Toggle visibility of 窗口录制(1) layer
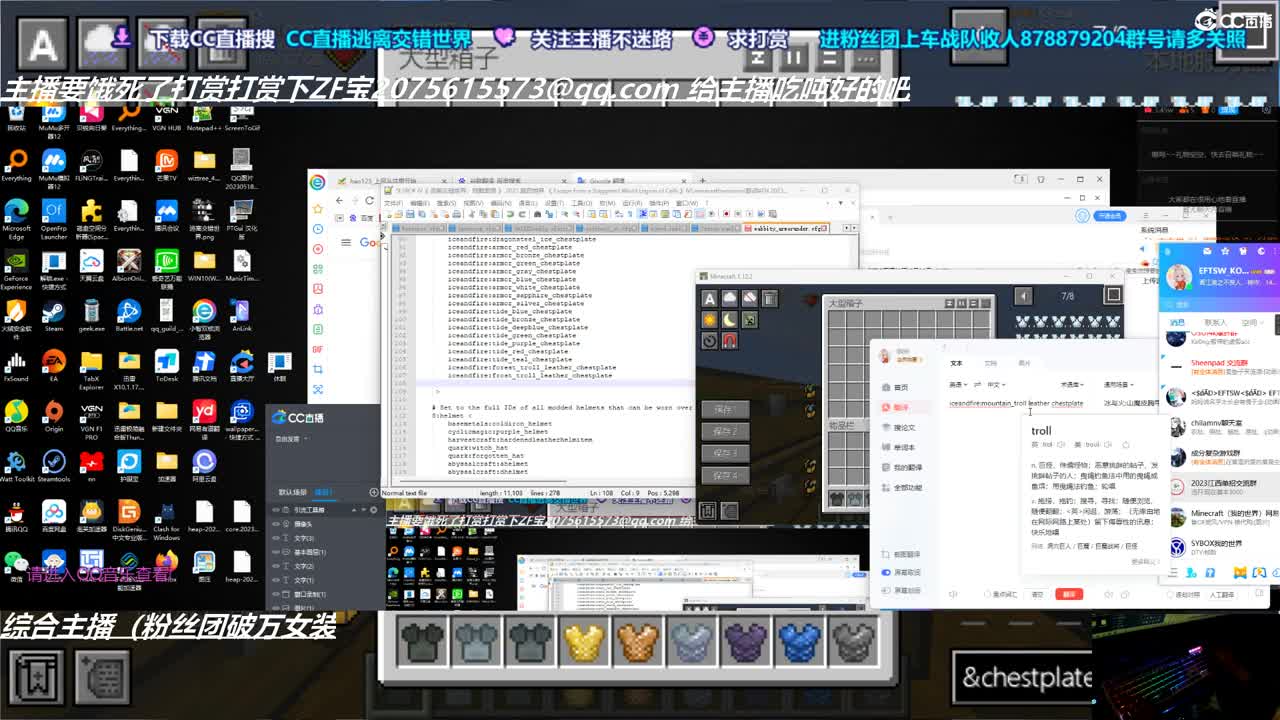 [277, 594]
